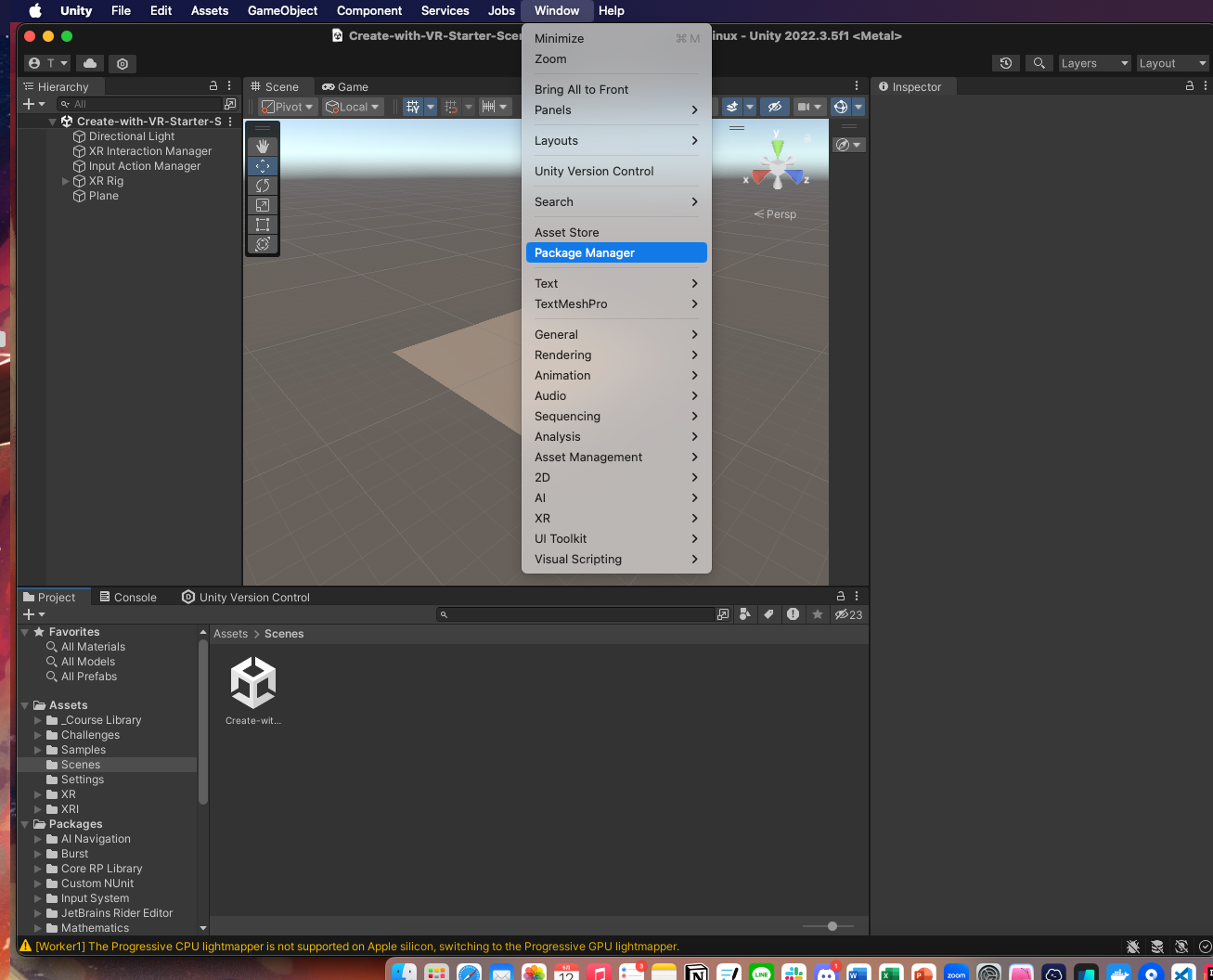The image size is (1213, 980).
Task: Switch to the Game tab
Action: point(345,86)
